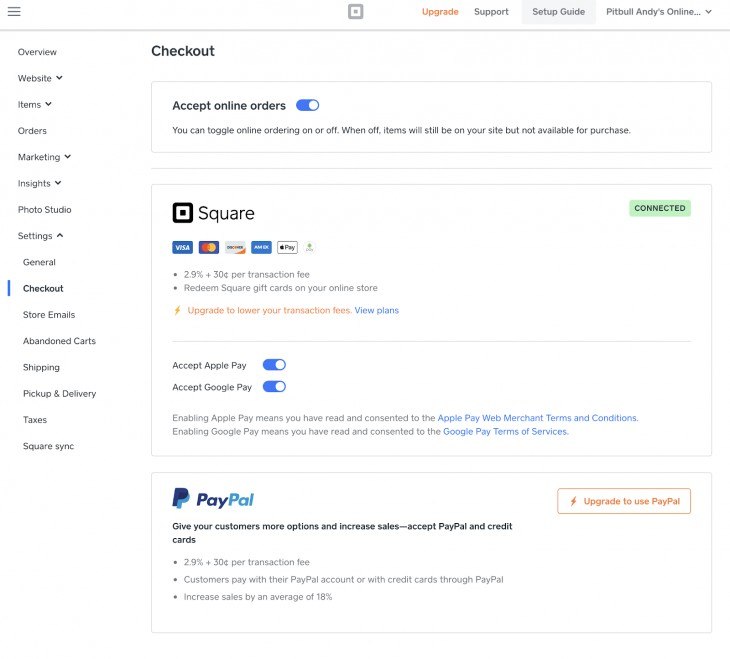Open the View plans link
This screenshot has width=730, height=659.
pos(377,310)
